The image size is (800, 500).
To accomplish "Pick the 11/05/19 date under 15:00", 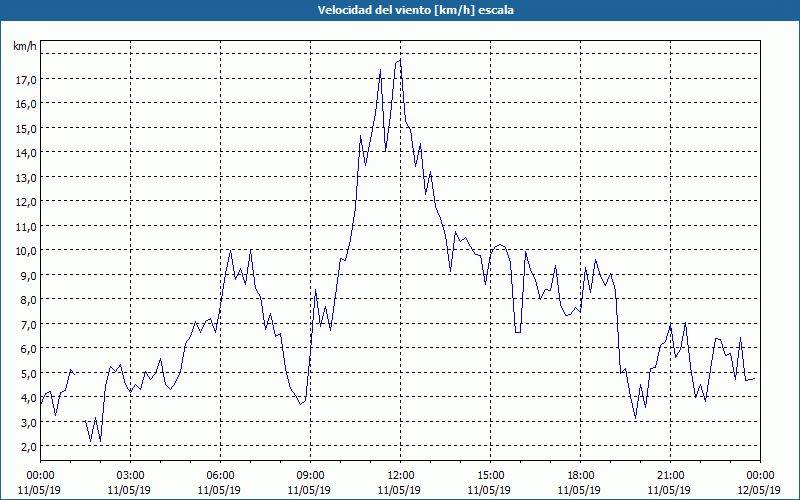I will pyautogui.click(x=490, y=490).
